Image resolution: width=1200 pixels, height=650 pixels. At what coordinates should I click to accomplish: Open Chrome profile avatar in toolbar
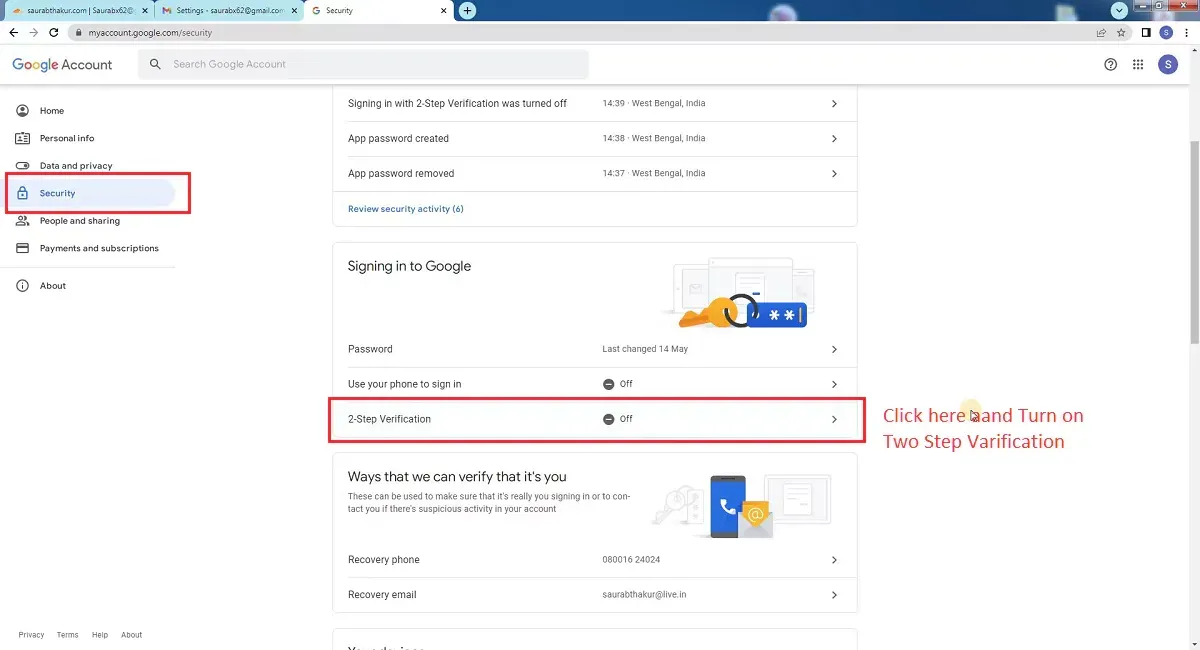tap(1166, 32)
